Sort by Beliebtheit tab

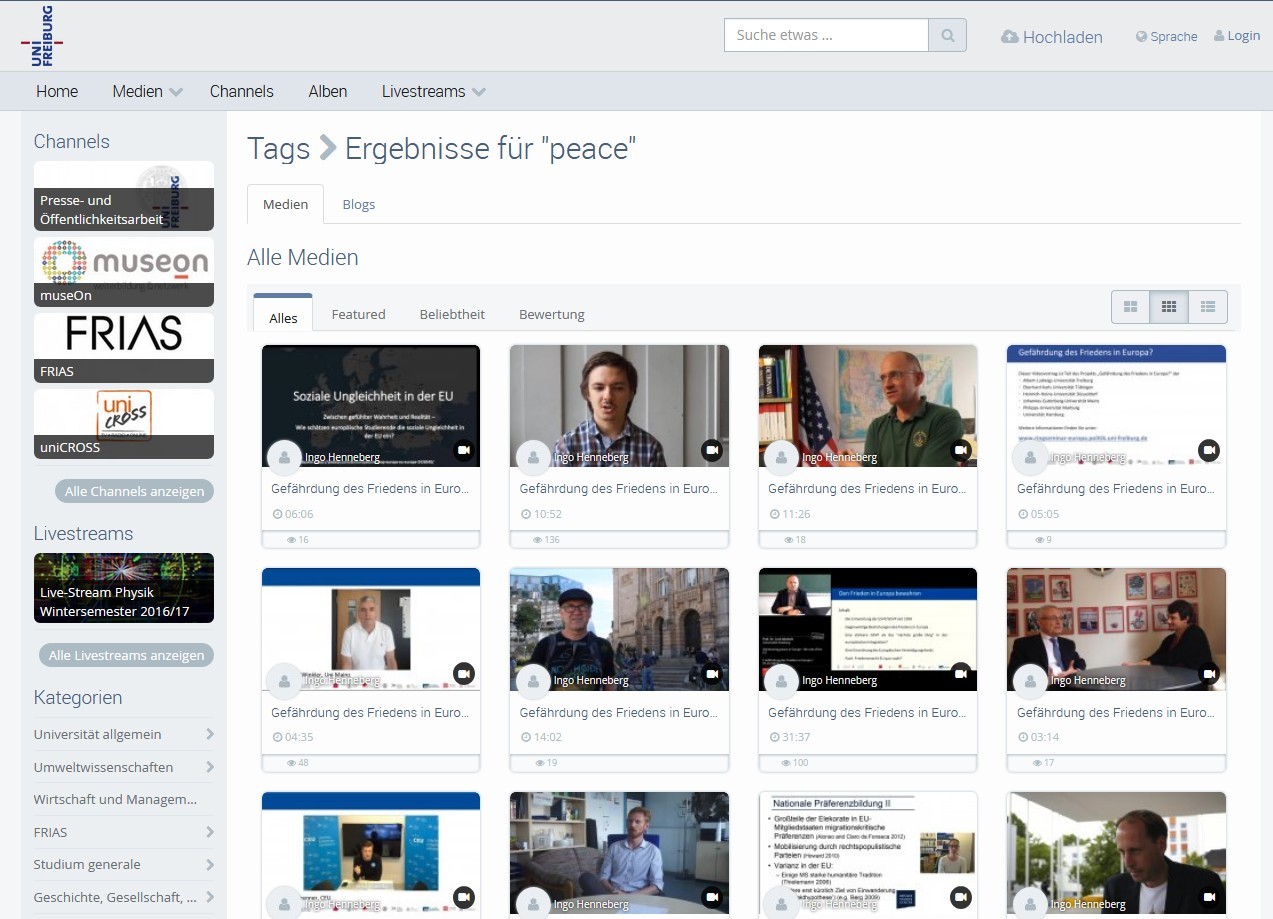click(x=452, y=314)
